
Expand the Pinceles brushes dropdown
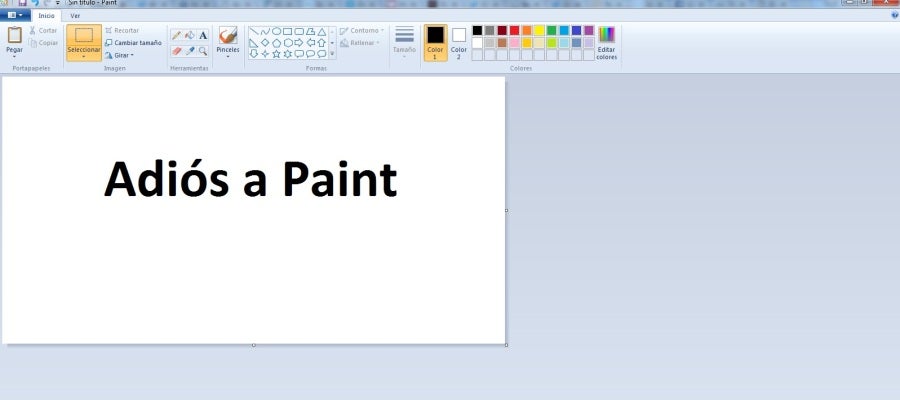[x=228, y=56]
